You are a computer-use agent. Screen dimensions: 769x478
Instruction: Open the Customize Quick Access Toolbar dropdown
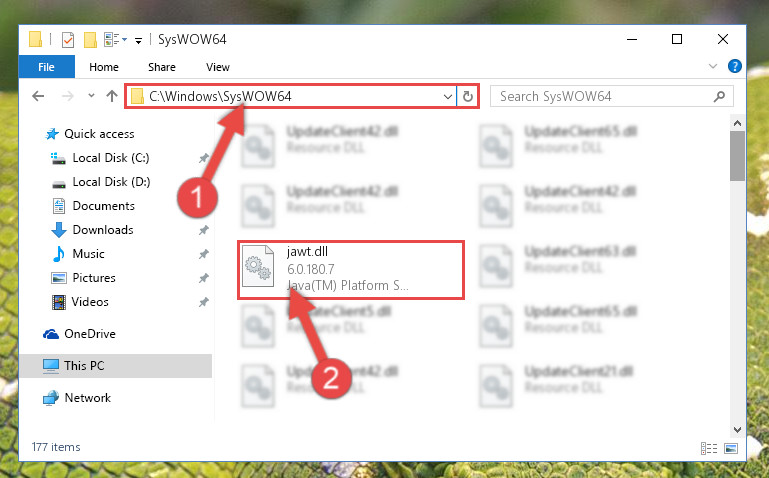pyautogui.click(x=139, y=41)
